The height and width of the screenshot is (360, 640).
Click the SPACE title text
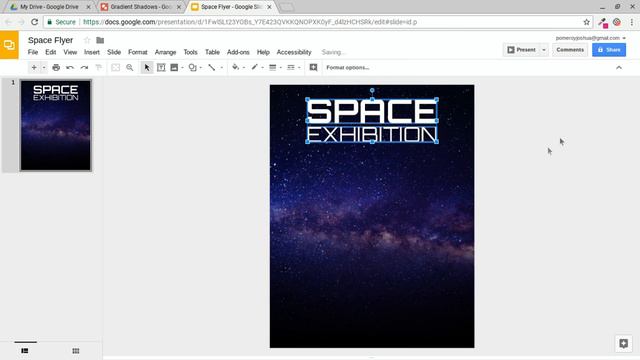[372, 111]
